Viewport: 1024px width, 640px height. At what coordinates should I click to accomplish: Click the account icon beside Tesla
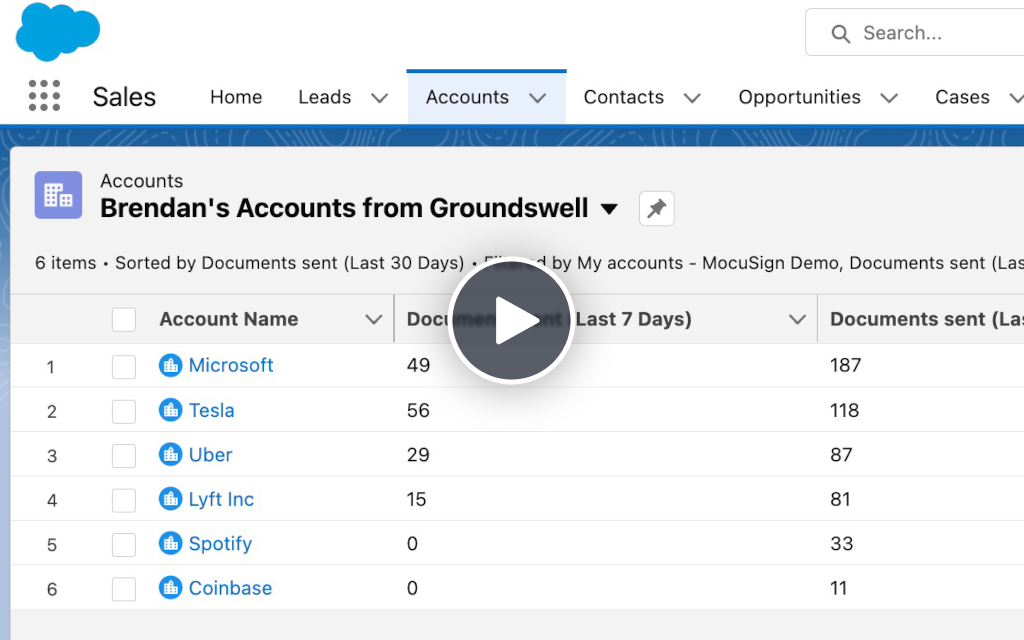pos(170,410)
